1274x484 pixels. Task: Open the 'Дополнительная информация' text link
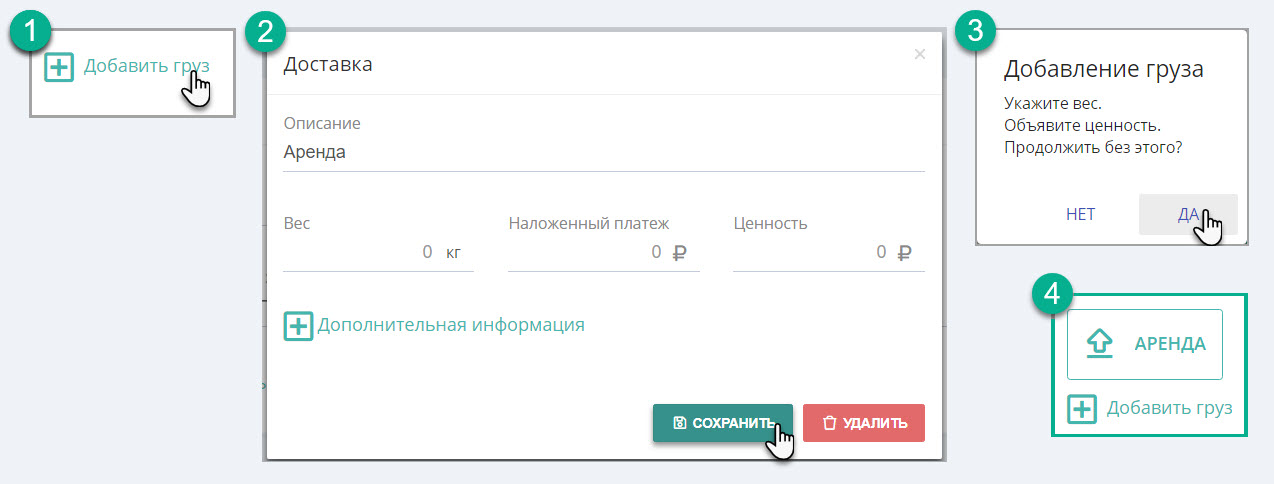point(451,325)
